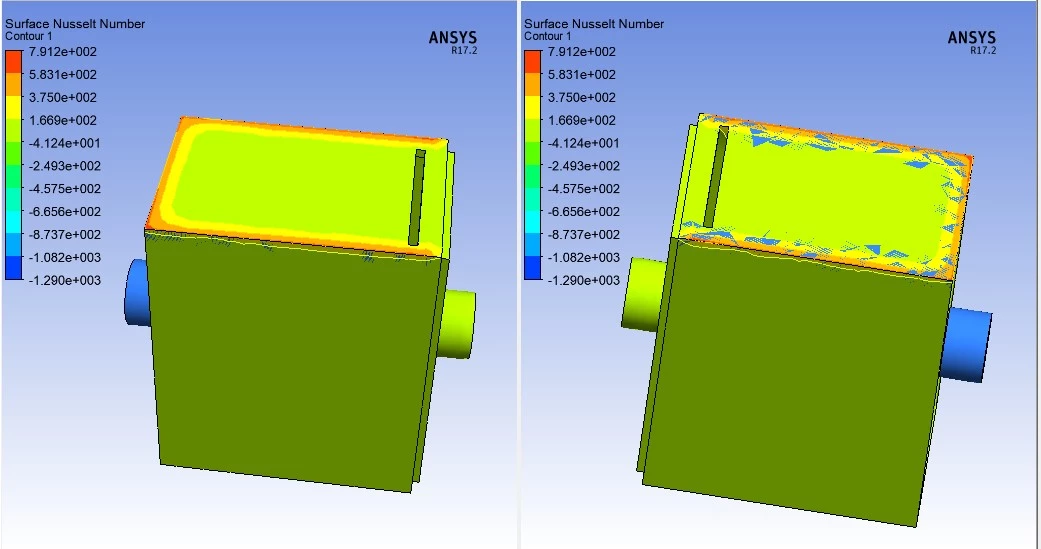Pick legend value -4.575e+002 in left view
Image resolution: width=1041 pixels, height=549 pixels.
tap(62, 189)
